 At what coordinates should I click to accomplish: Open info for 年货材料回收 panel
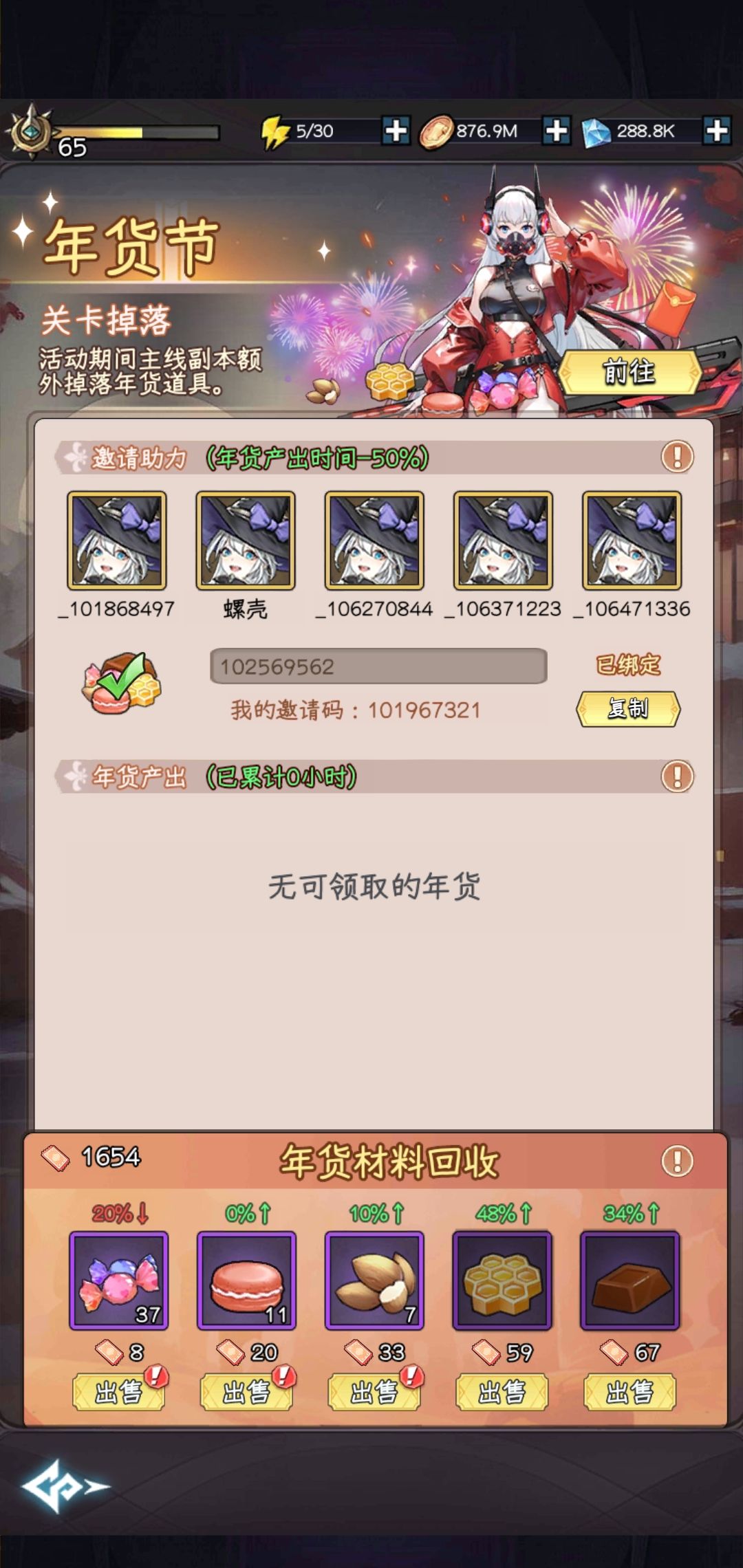click(x=677, y=1161)
